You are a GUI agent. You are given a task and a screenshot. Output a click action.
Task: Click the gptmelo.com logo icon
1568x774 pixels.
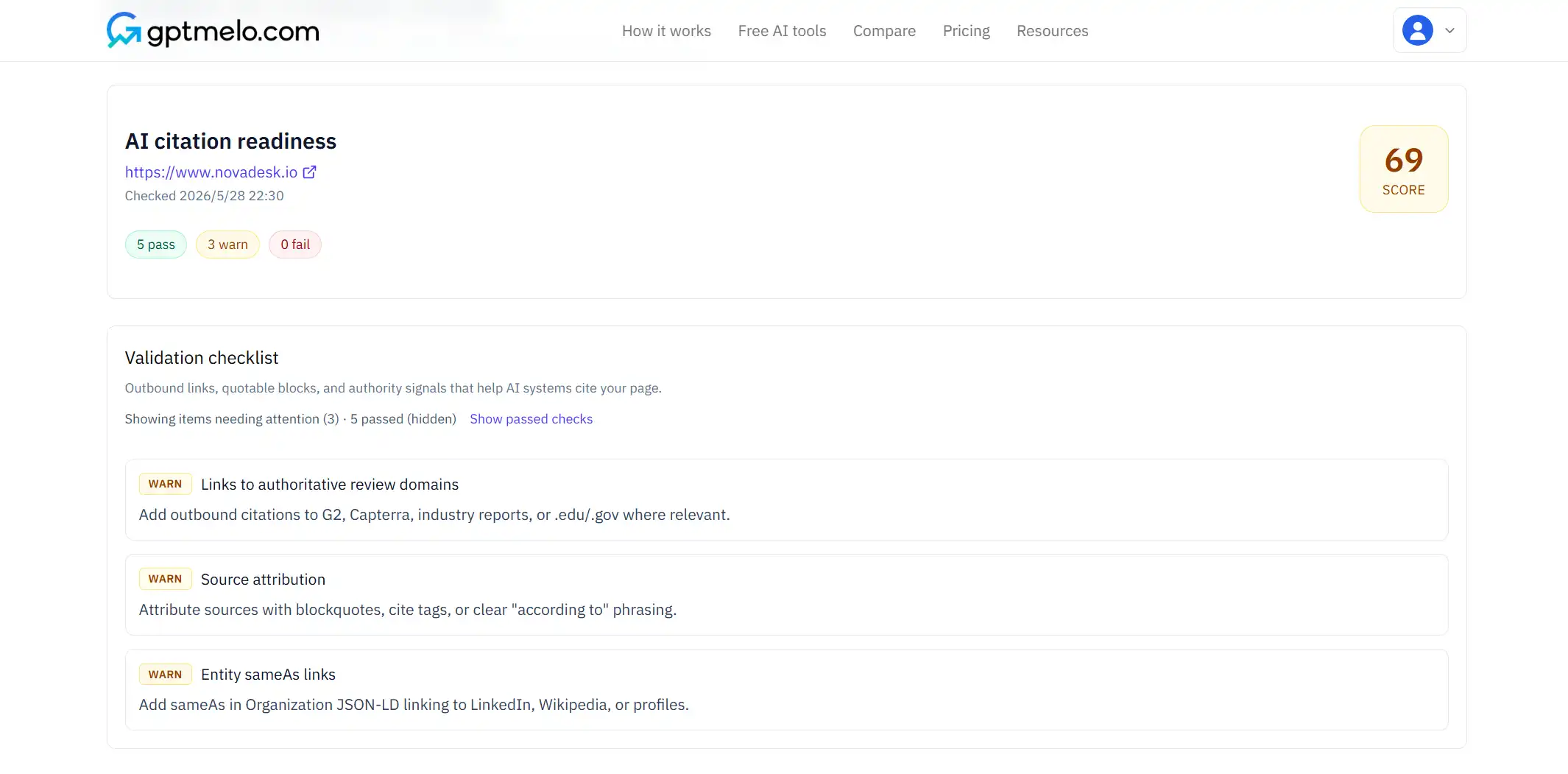(x=124, y=30)
